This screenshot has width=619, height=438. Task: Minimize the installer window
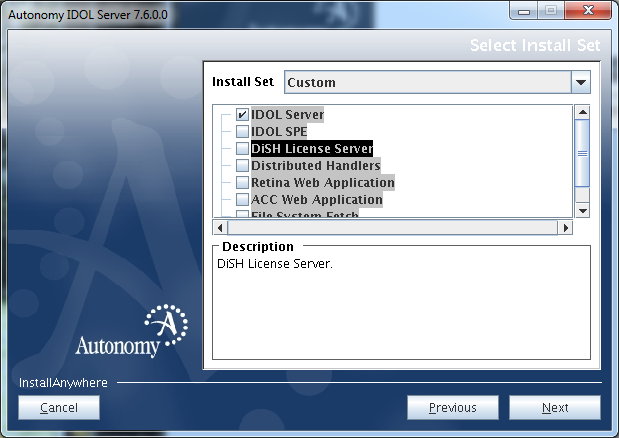point(524,11)
